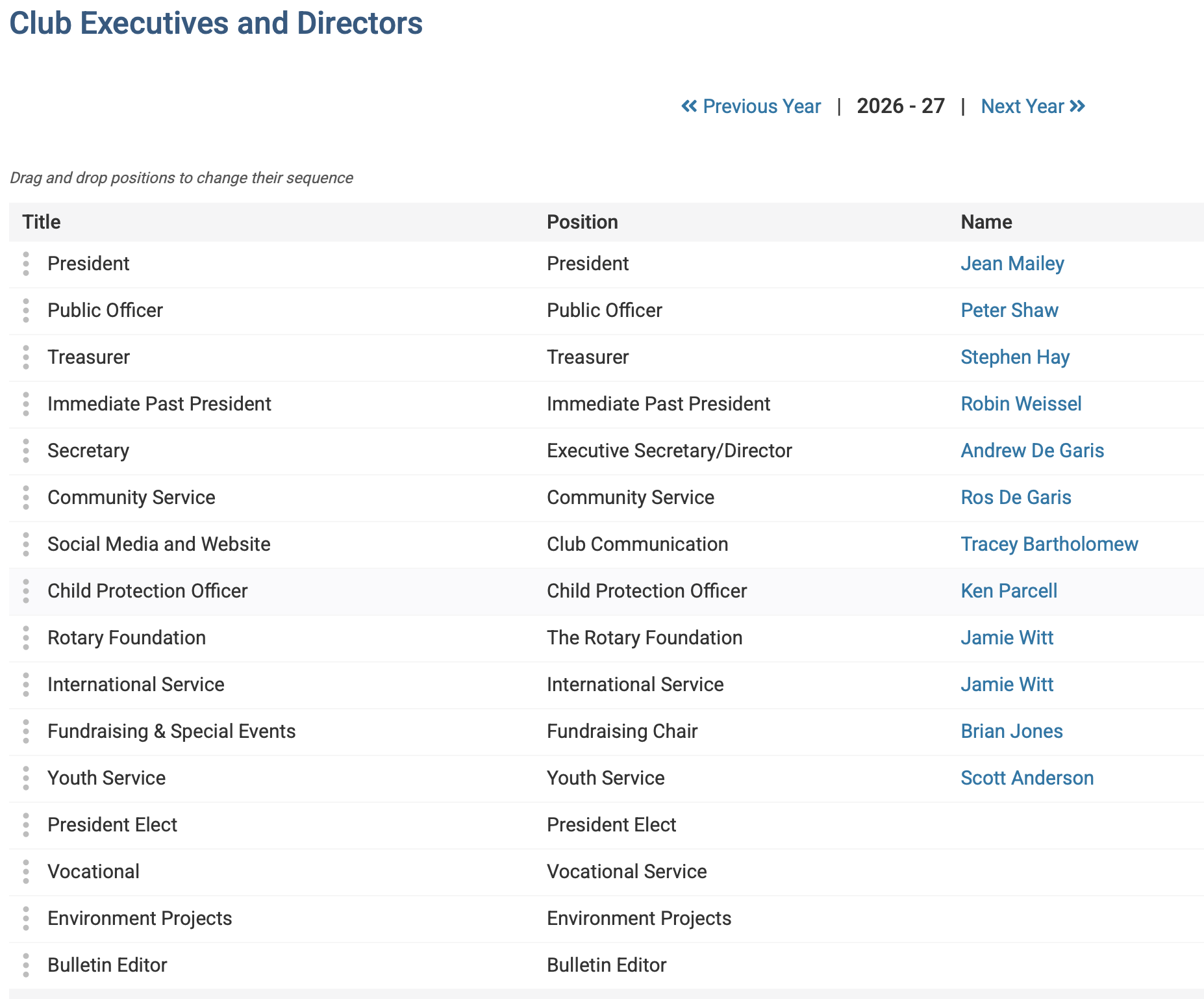The height and width of the screenshot is (999, 1204).
Task: Click the Social Media and Website title
Action: click(x=159, y=544)
